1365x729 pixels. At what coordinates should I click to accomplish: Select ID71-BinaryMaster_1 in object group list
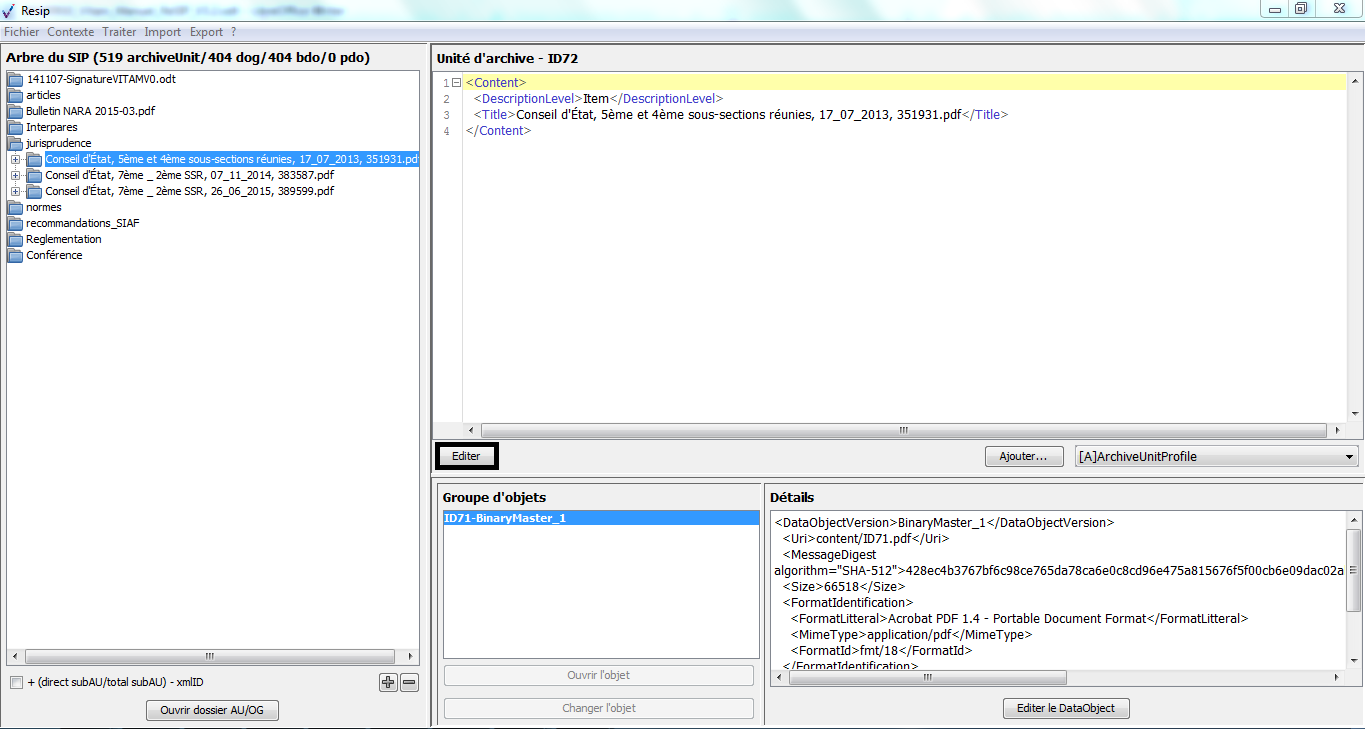pyautogui.click(x=600, y=518)
